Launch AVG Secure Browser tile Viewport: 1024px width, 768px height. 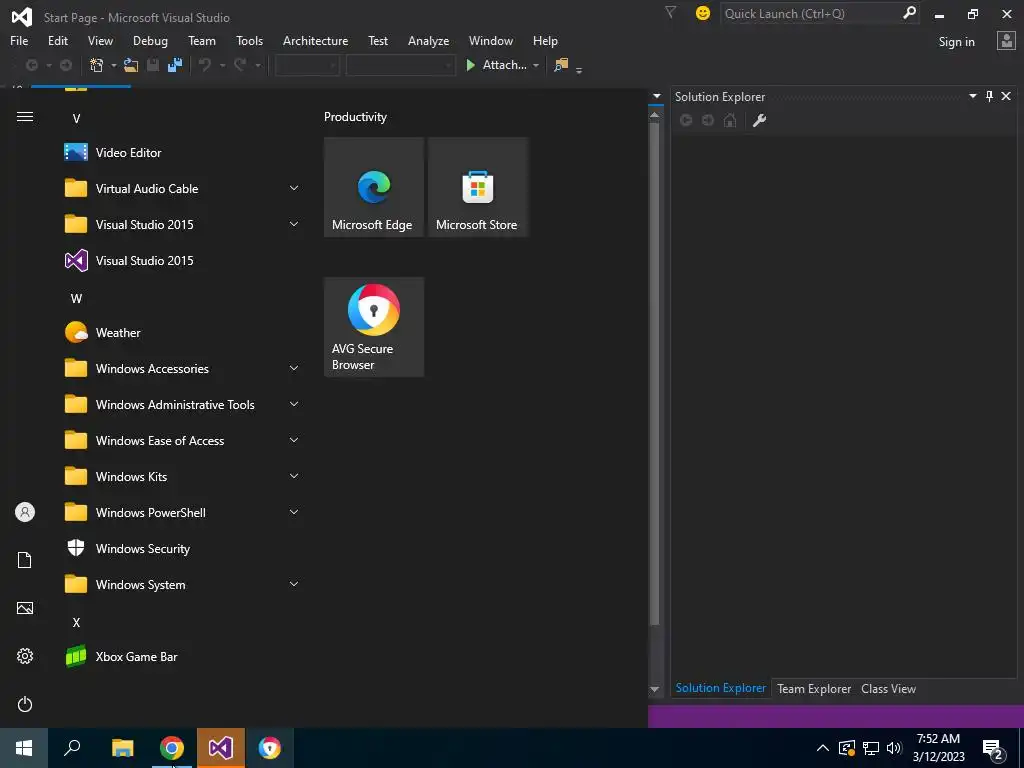tap(374, 327)
